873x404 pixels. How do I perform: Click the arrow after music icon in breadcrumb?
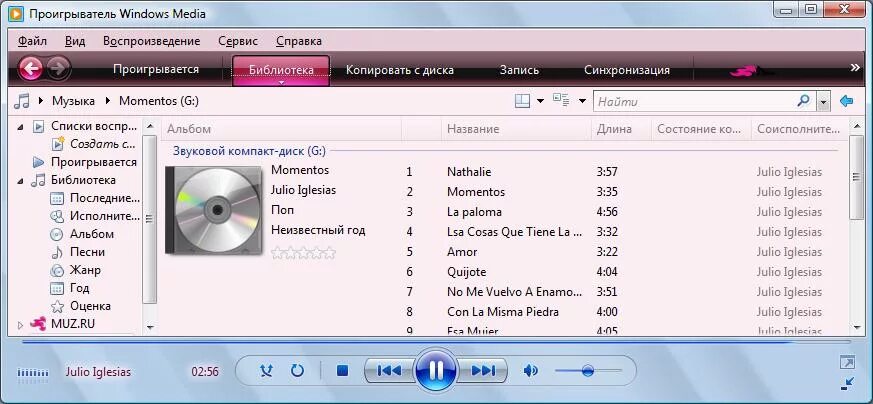(x=41, y=101)
